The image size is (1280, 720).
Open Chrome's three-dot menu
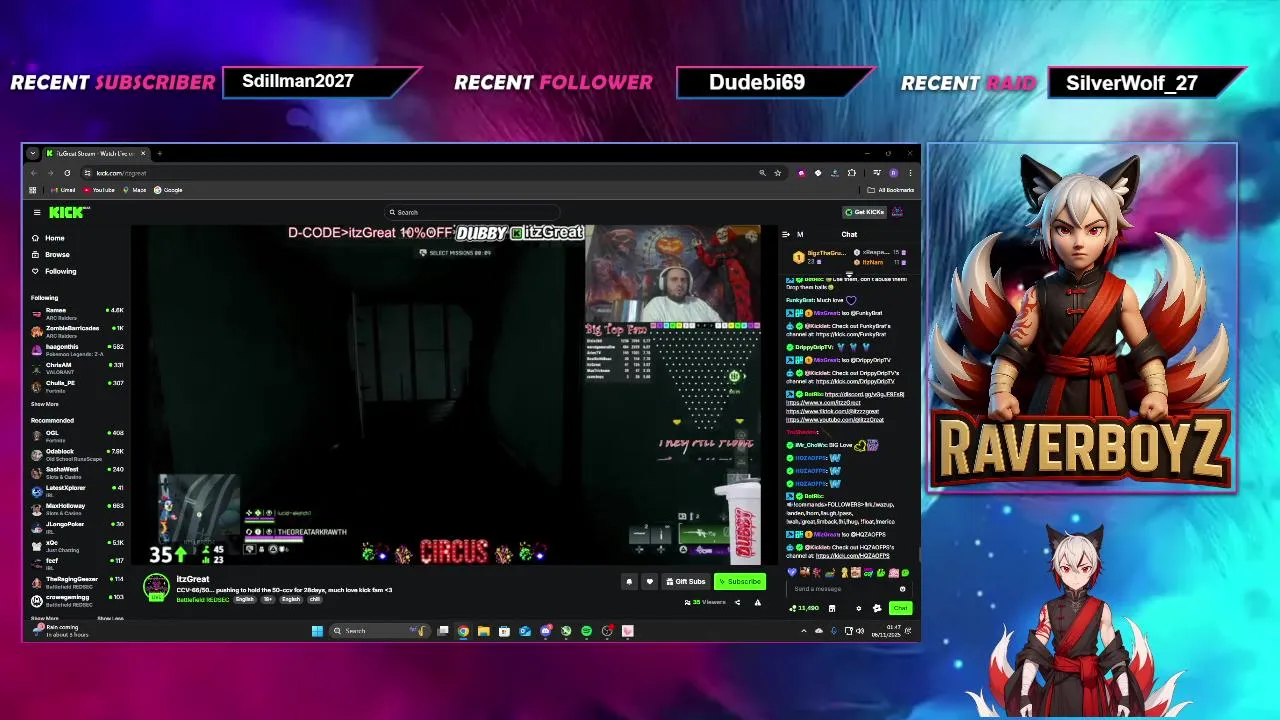(x=910, y=173)
